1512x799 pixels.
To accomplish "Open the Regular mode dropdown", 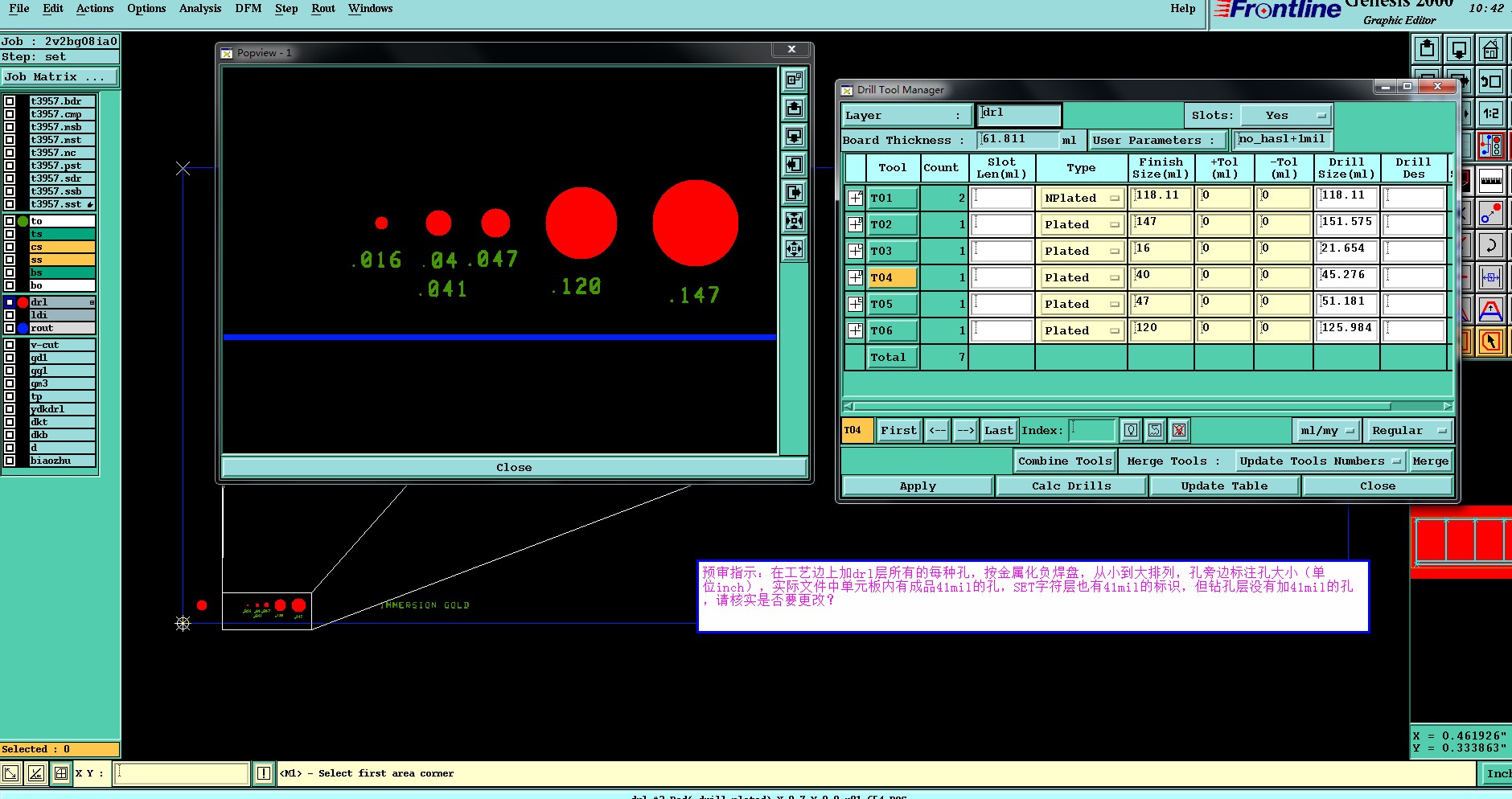I will coord(1409,430).
